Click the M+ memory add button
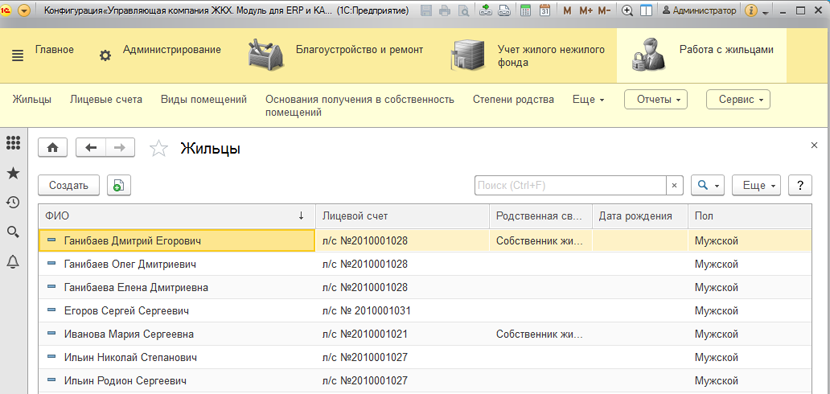This screenshot has width=830, height=394. (x=585, y=11)
